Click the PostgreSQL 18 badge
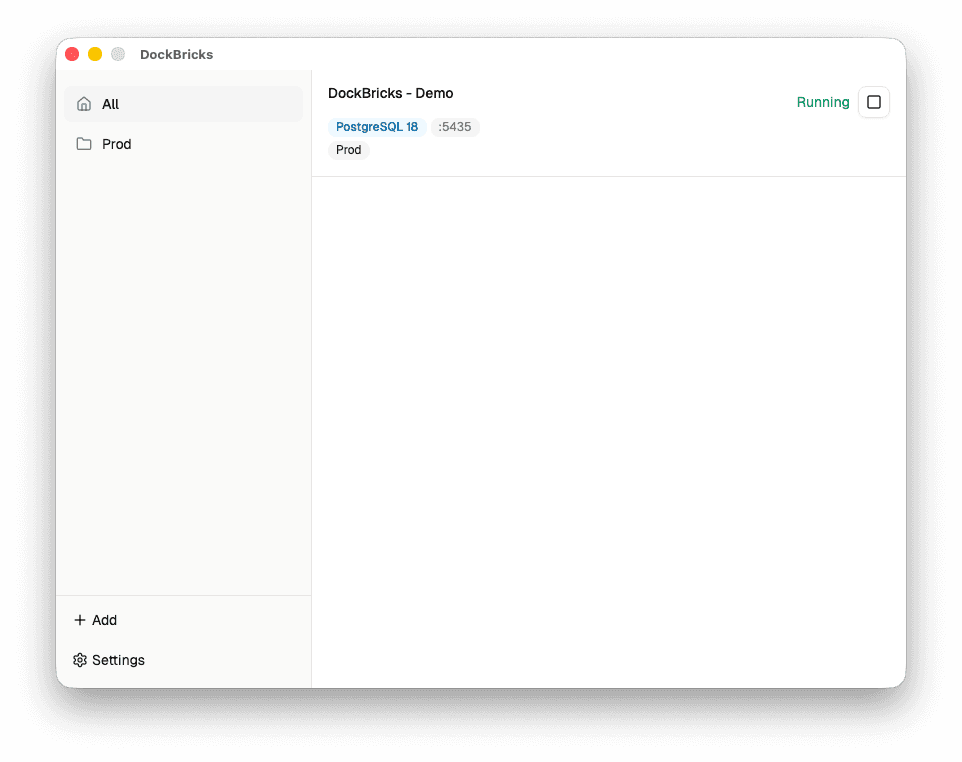Image resolution: width=962 pixels, height=762 pixels. point(377,127)
